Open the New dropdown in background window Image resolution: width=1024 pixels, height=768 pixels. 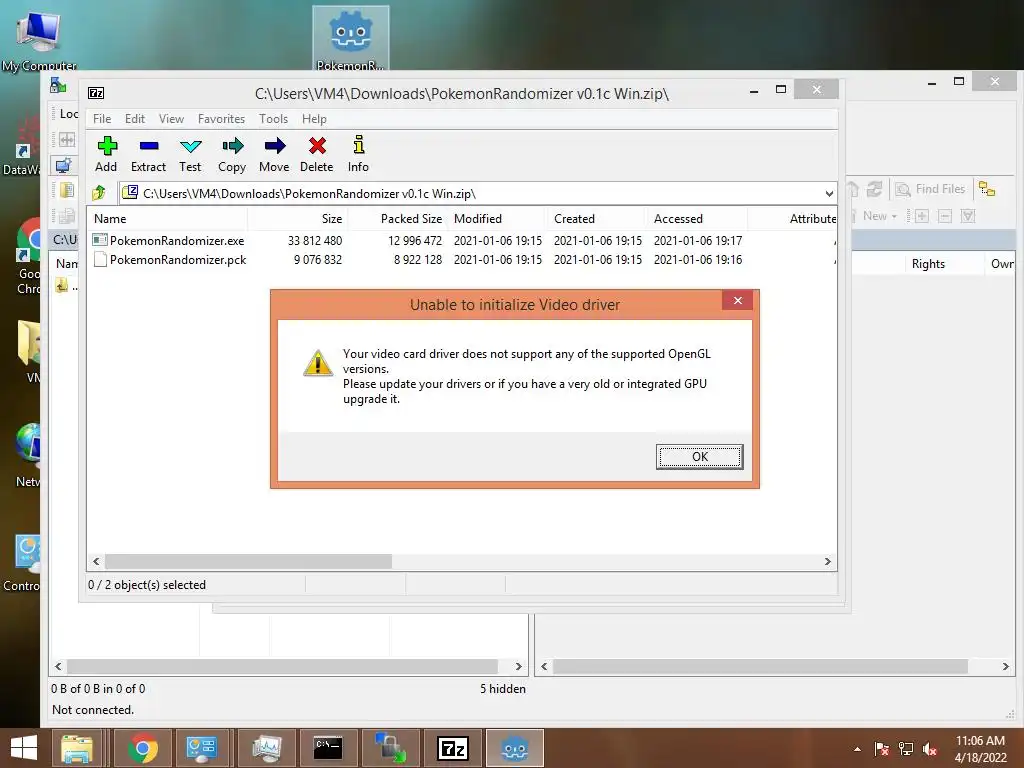pos(880,216)
